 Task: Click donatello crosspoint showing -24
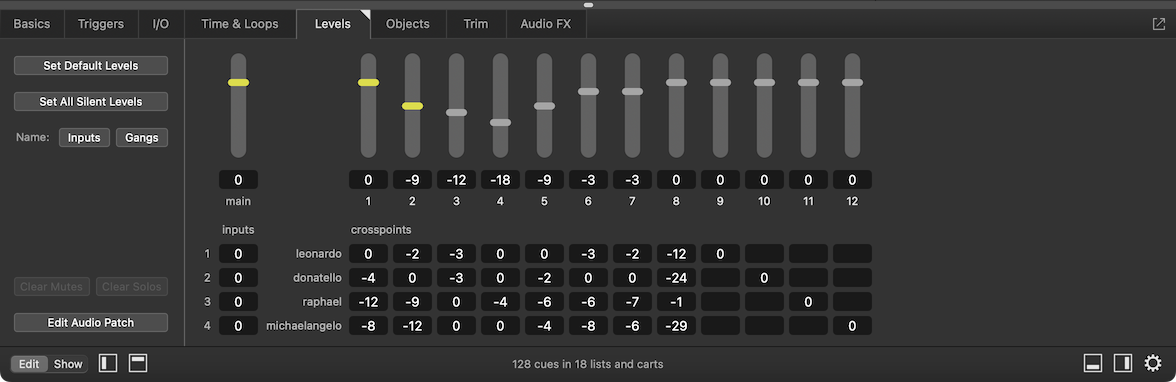tap(676, 278)
